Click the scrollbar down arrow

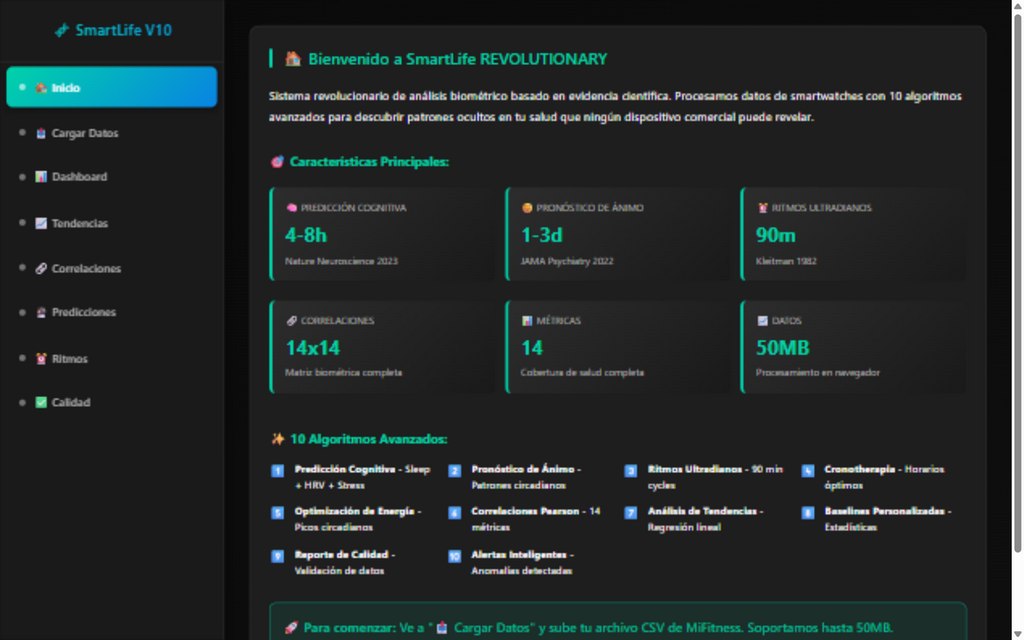click(x=1017, y=634)
